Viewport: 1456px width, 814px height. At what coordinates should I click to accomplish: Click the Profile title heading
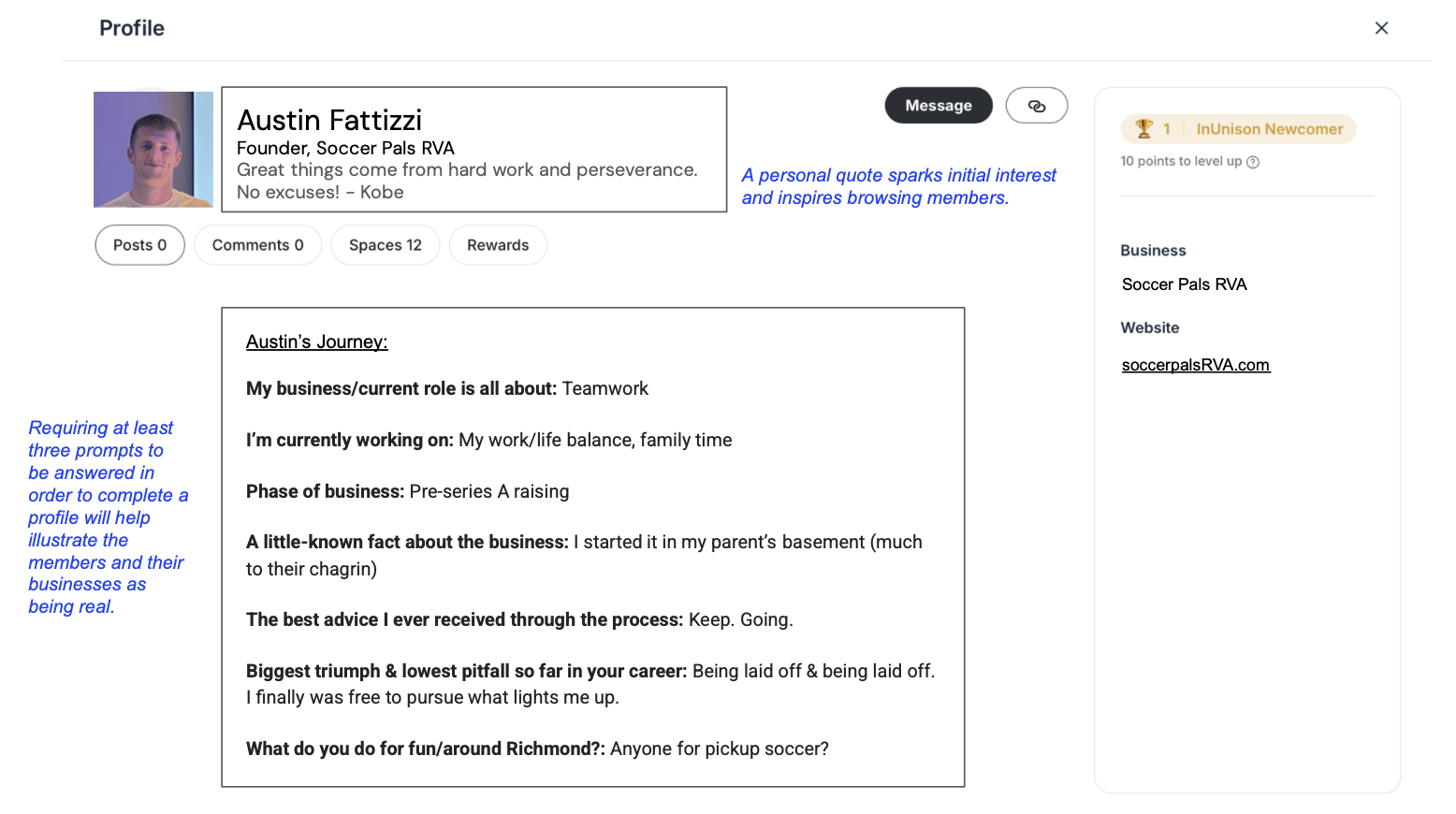pyautogui.click(x=132, y=28)
